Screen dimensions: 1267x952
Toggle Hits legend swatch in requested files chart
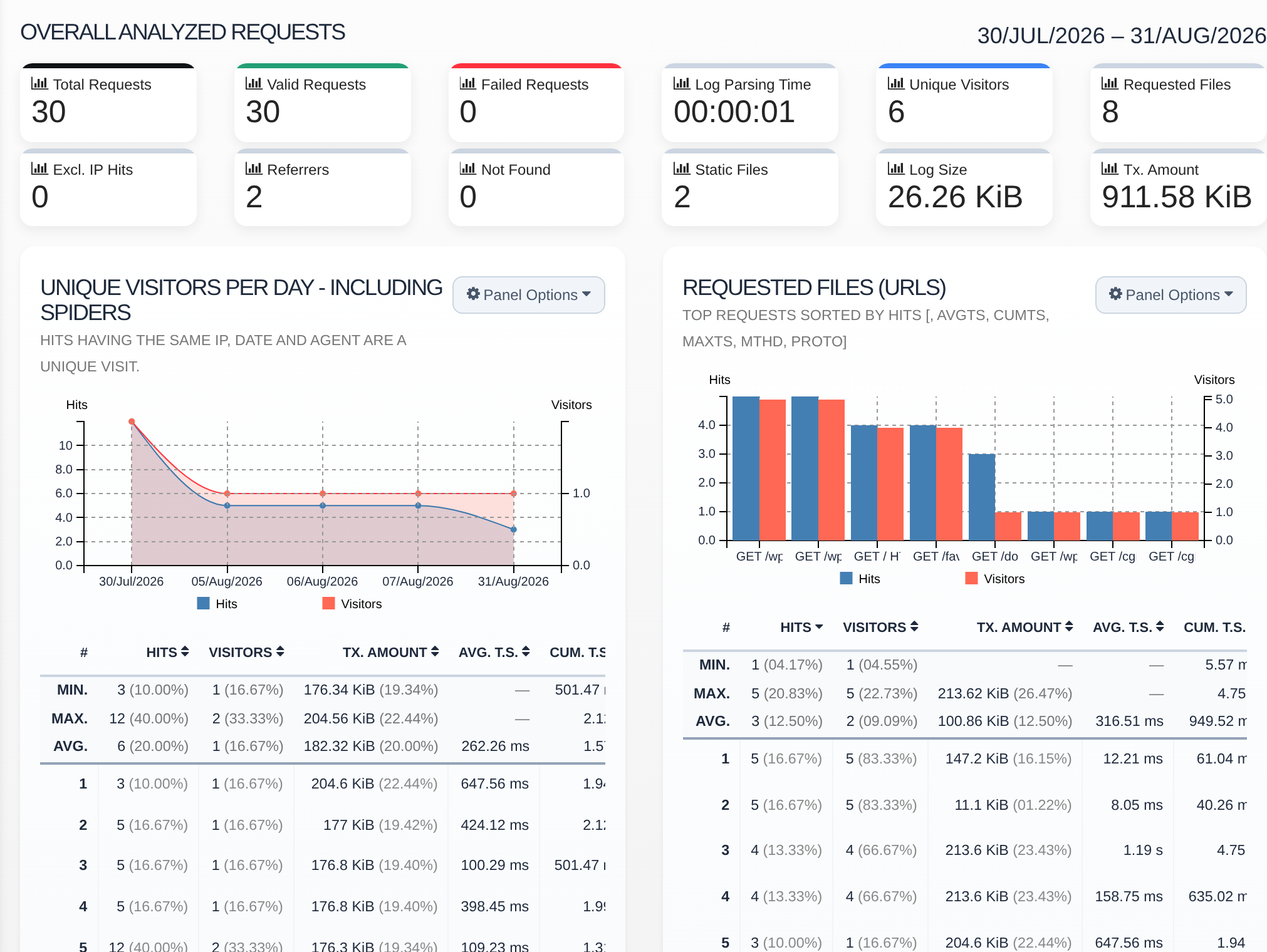click(x=846, y=578)
